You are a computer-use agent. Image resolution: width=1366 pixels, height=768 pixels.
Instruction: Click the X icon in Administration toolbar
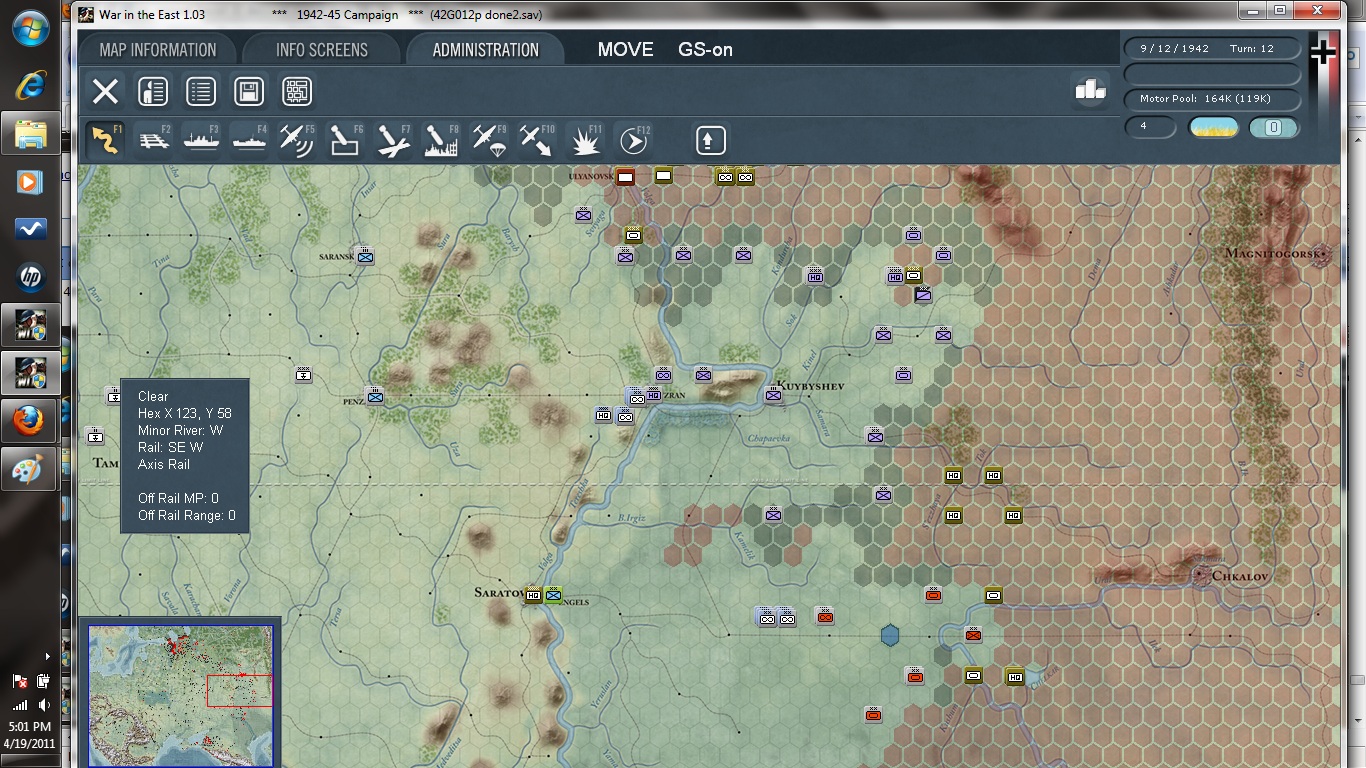click(x=105, y=92)
